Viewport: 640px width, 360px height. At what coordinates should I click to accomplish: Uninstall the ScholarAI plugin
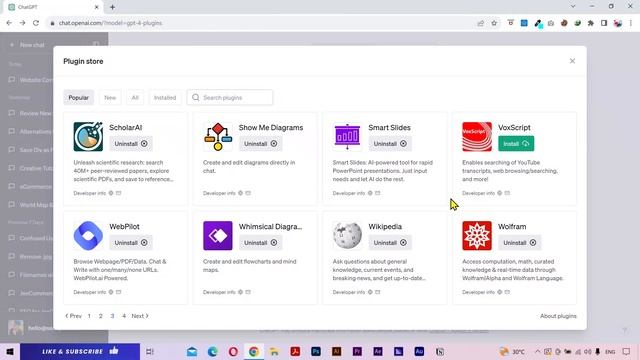[131, 144]
